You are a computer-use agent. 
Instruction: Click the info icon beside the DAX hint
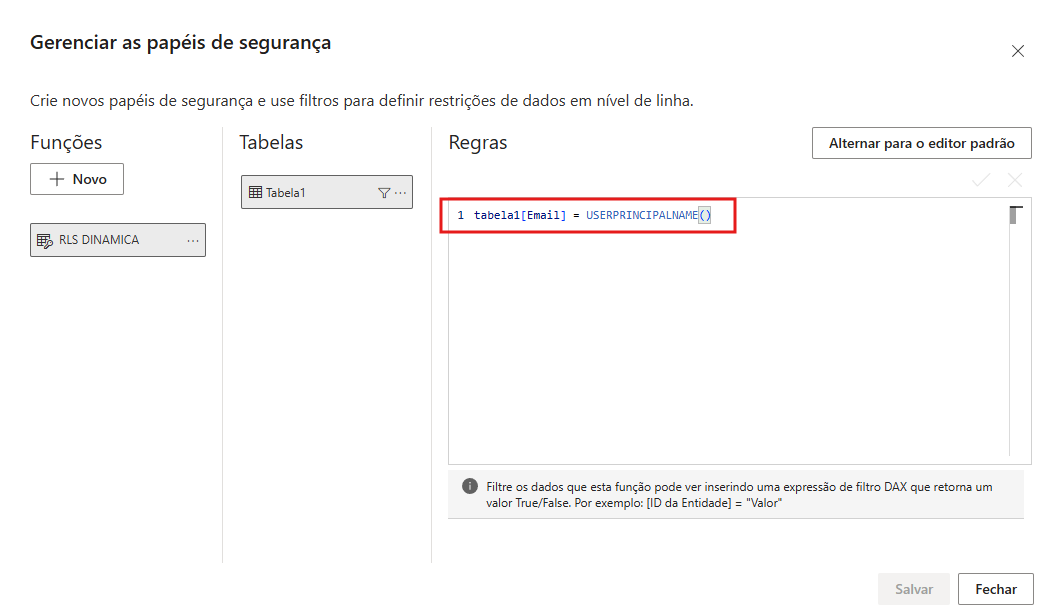[469, 486]
